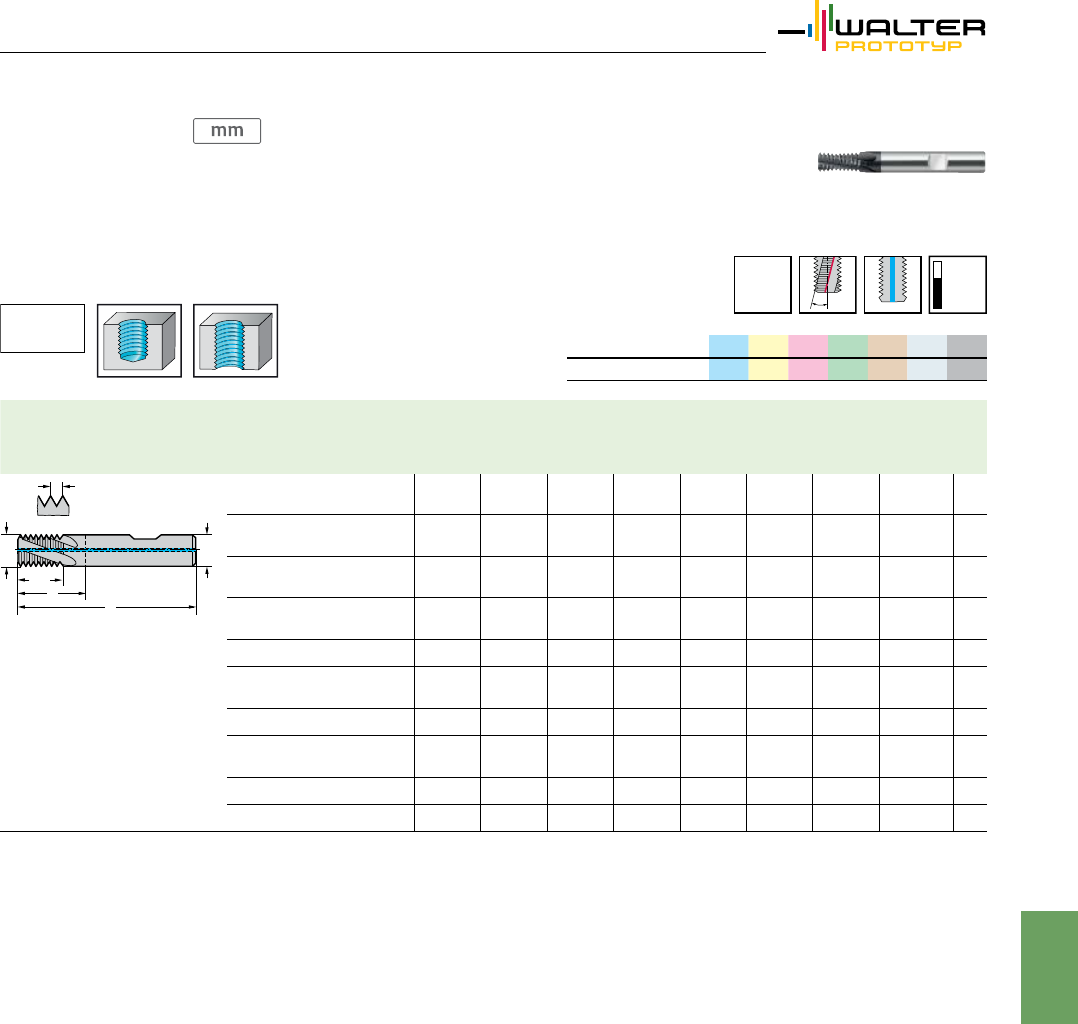The height and width of the screenshot is (1024, 1078).
Task: Click the PROTOTYP yellow wordmark
Action: pos(899,46)
